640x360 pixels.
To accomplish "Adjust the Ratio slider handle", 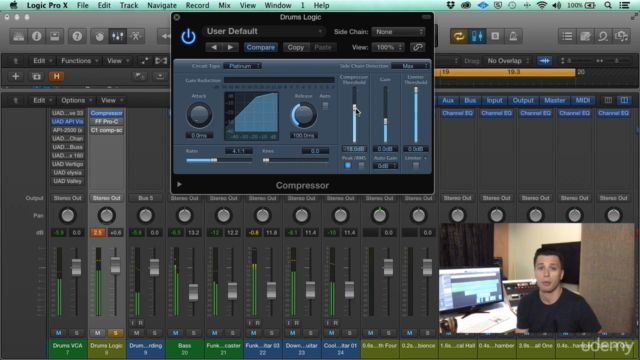I will 214,160.
